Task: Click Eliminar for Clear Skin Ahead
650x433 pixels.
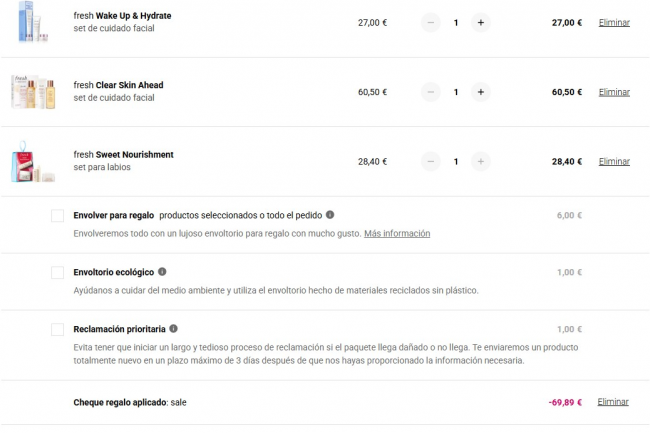Action: (x=614, y=92)
